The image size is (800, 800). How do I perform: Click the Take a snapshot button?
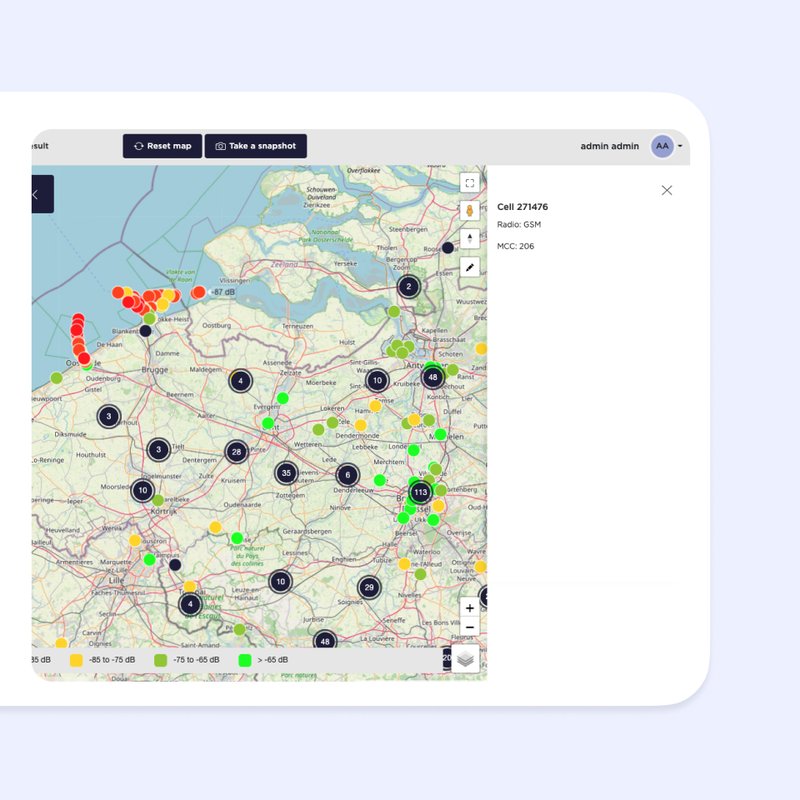255,146
